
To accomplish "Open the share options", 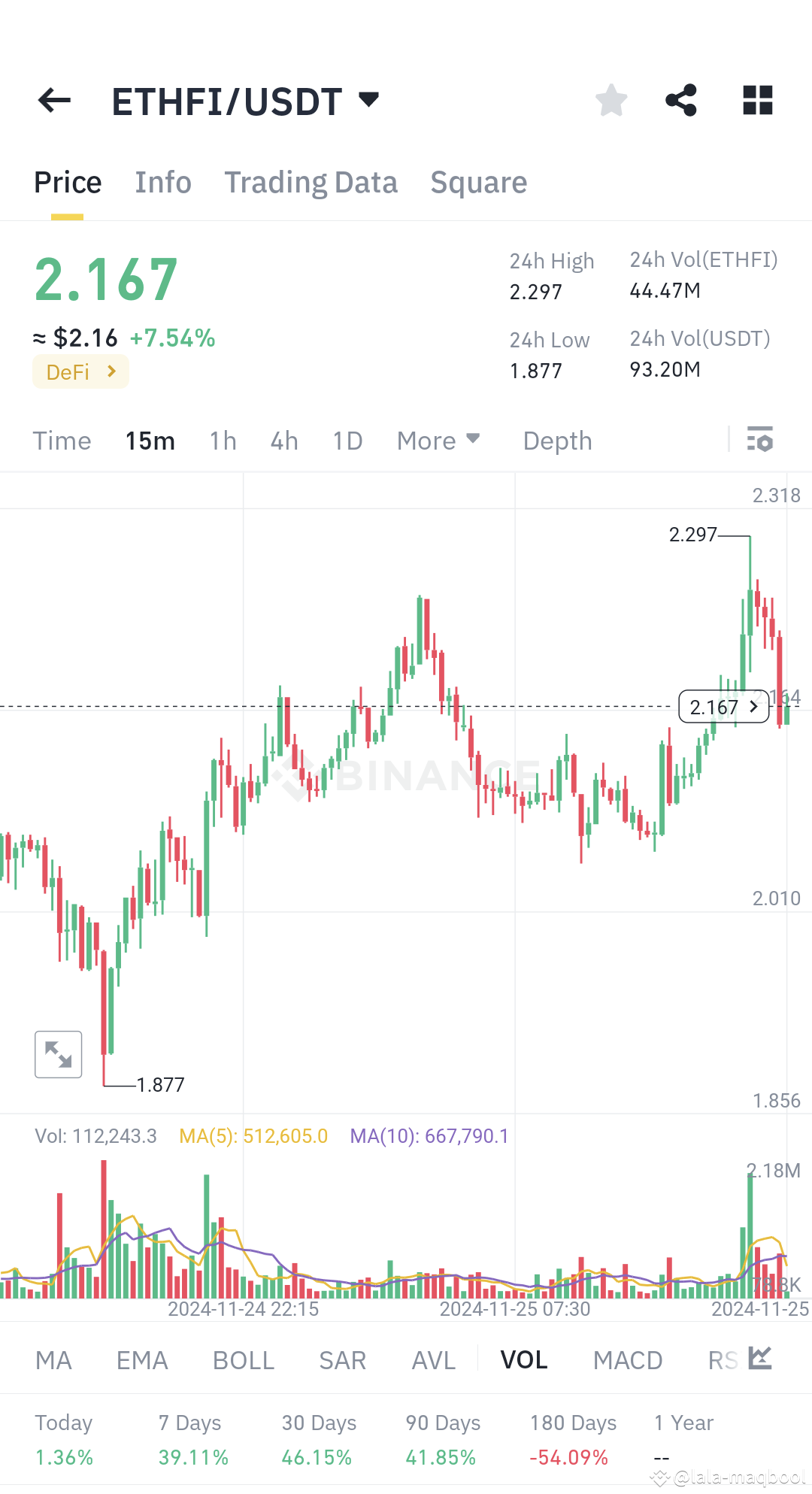I will (x=681, y=100).
